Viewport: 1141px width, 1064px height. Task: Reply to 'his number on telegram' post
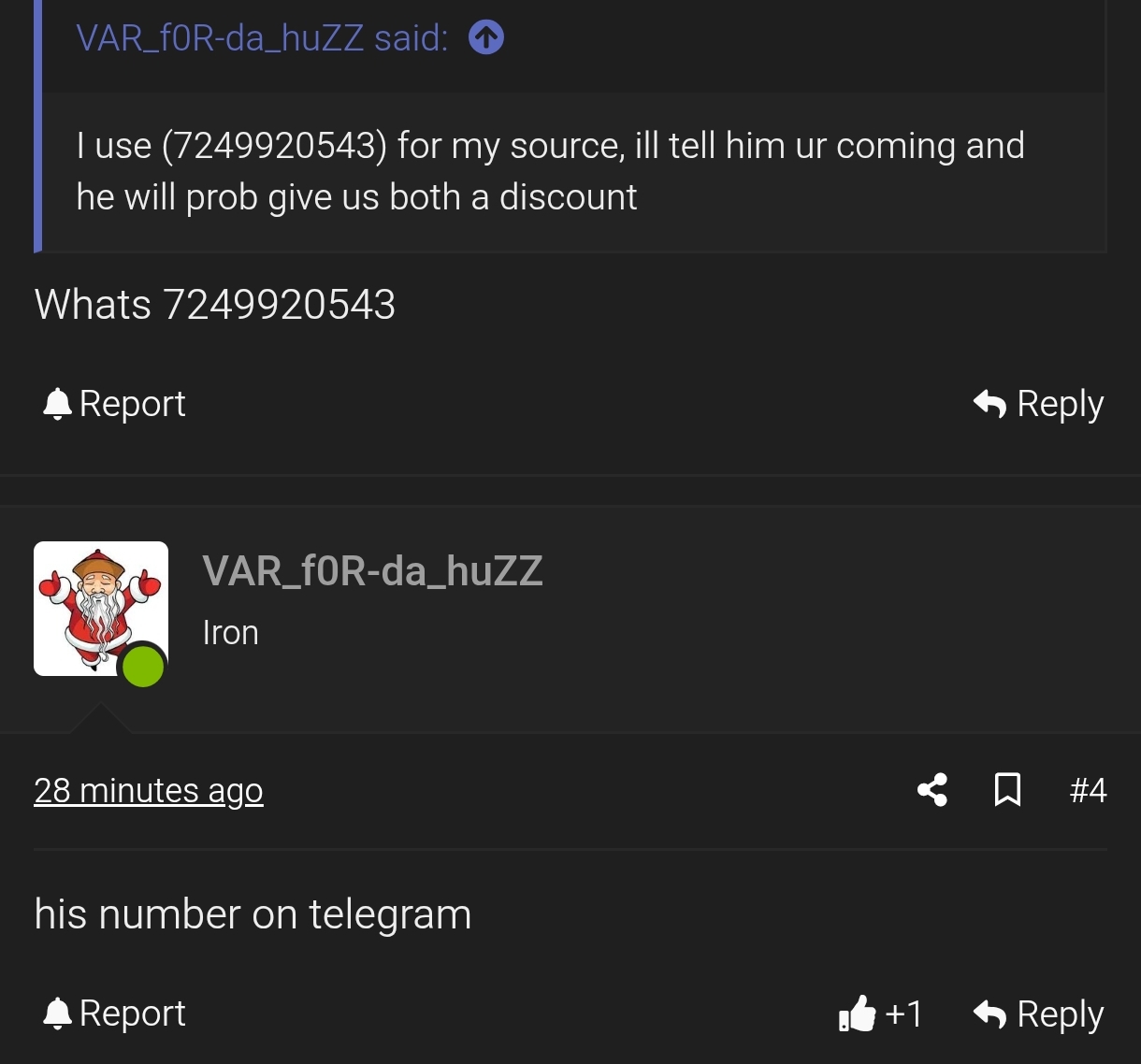[x=1039, y=1014]
